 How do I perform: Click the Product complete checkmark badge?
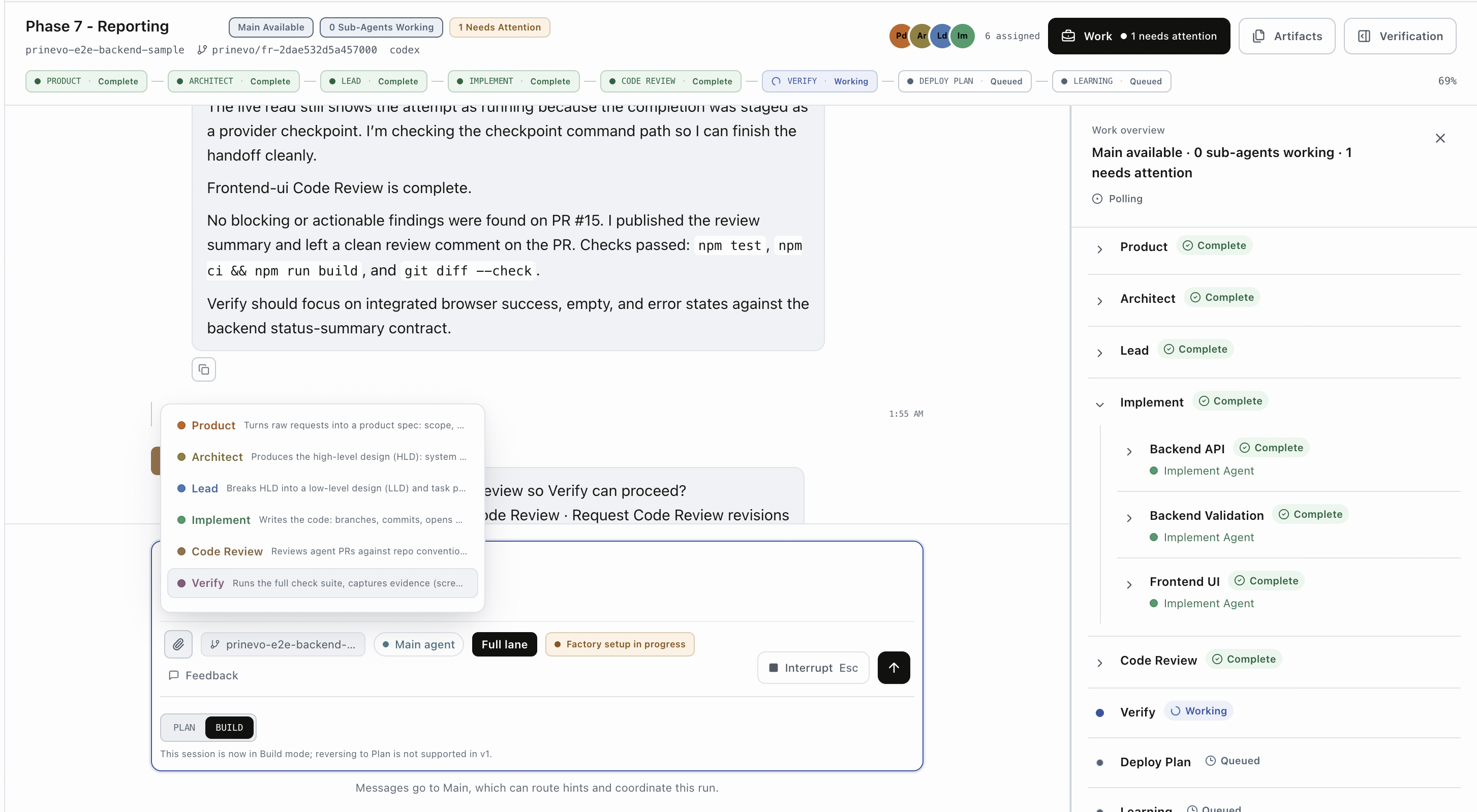(1214, 245)
